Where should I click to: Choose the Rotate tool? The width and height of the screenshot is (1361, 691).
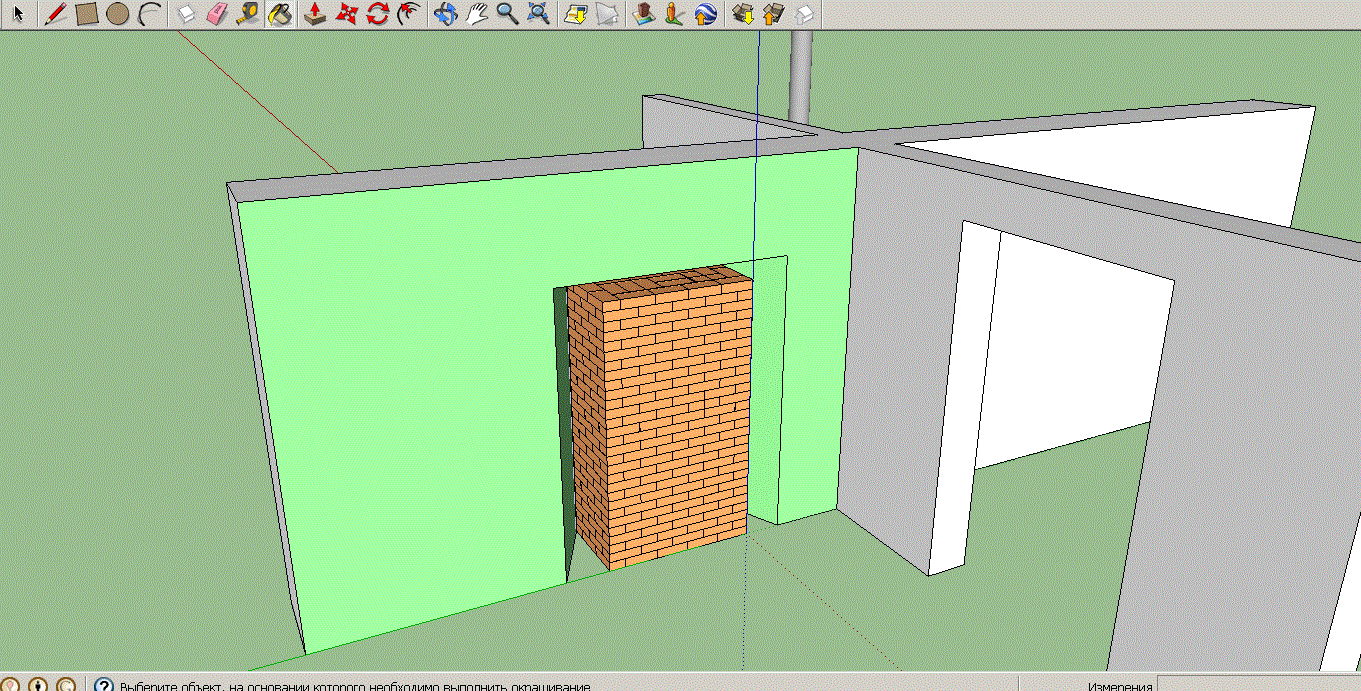coord(377,14)
